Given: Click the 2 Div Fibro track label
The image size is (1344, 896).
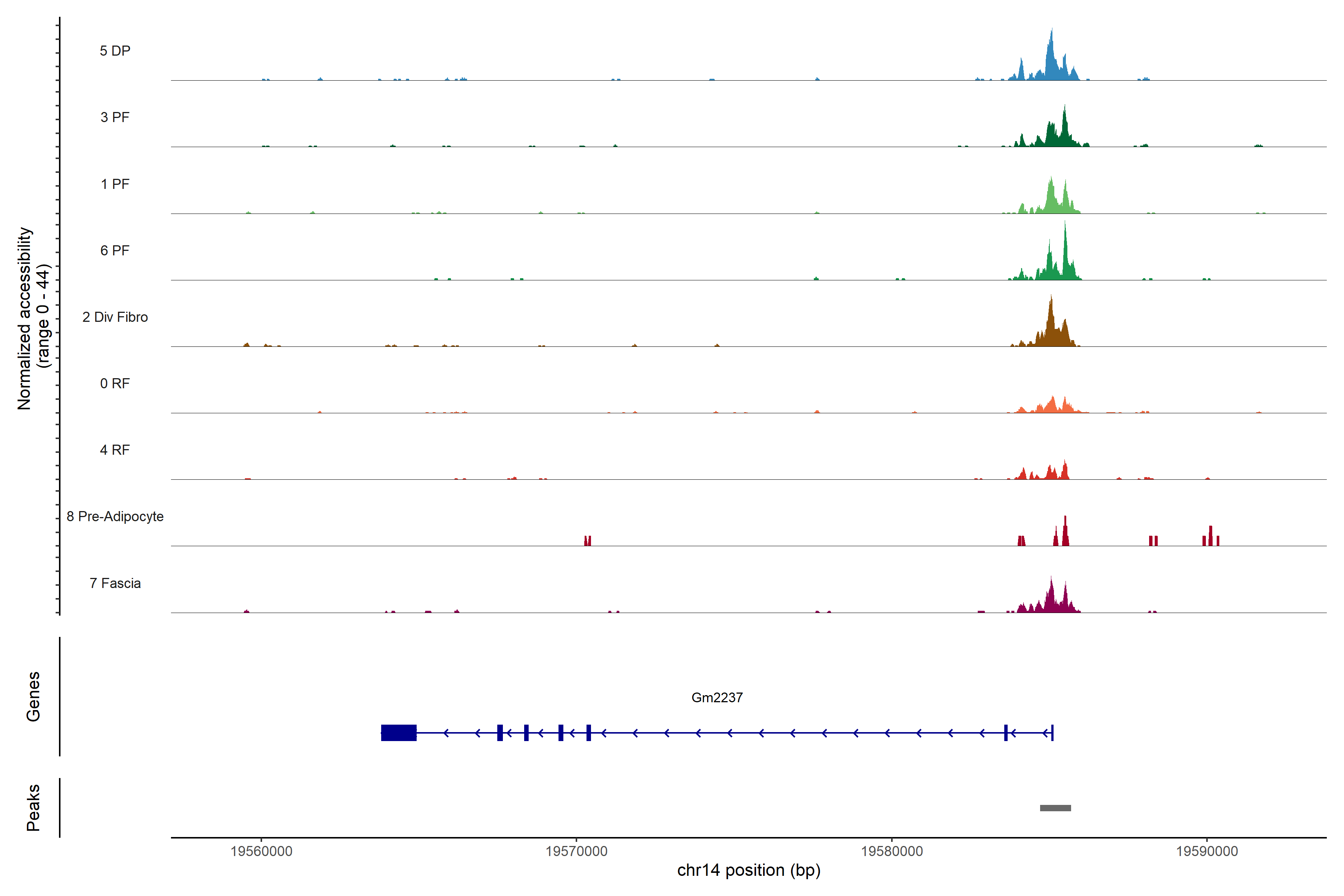Looking at the screenshot, I should [115, 317].
